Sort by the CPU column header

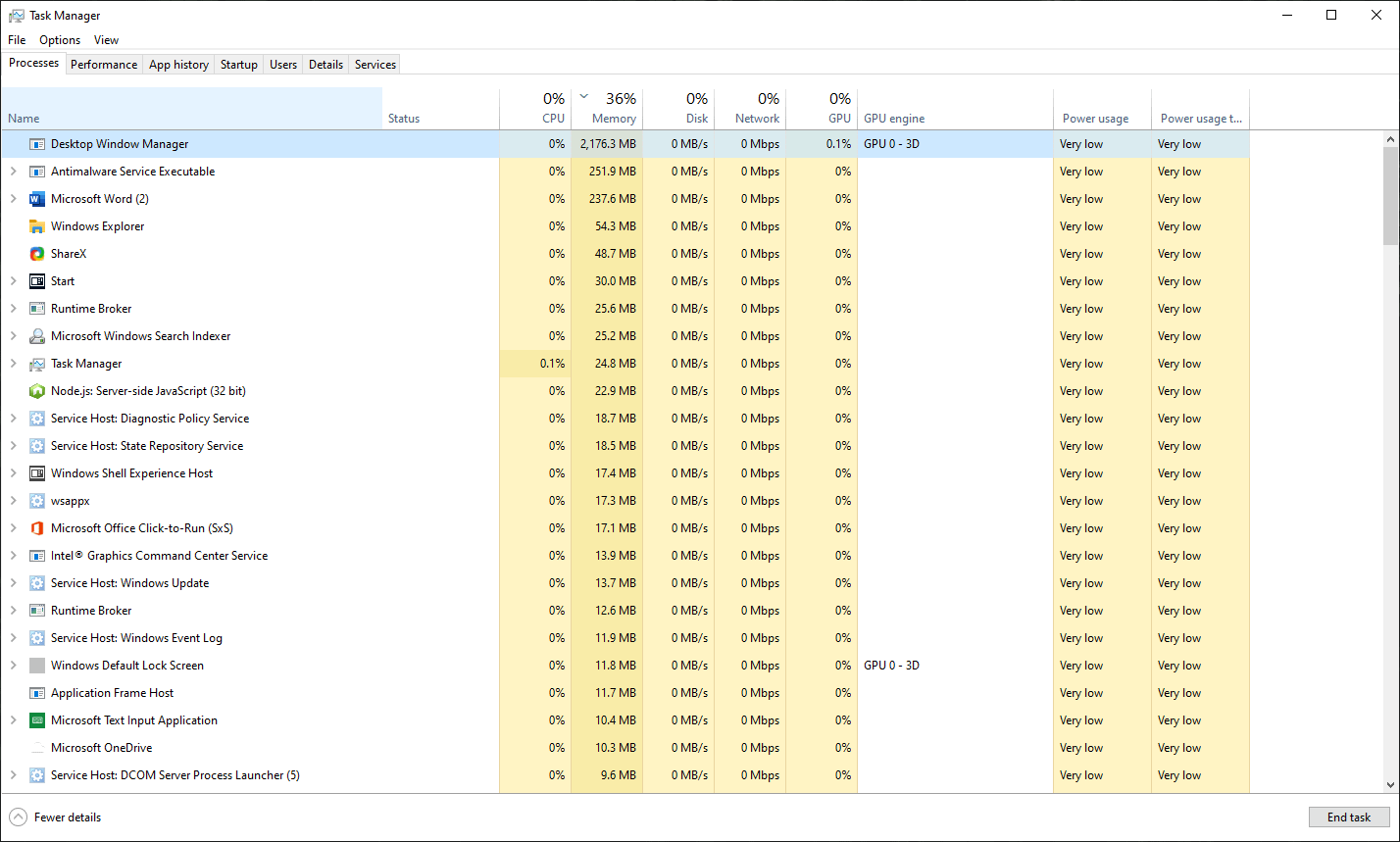pos(535,108)
